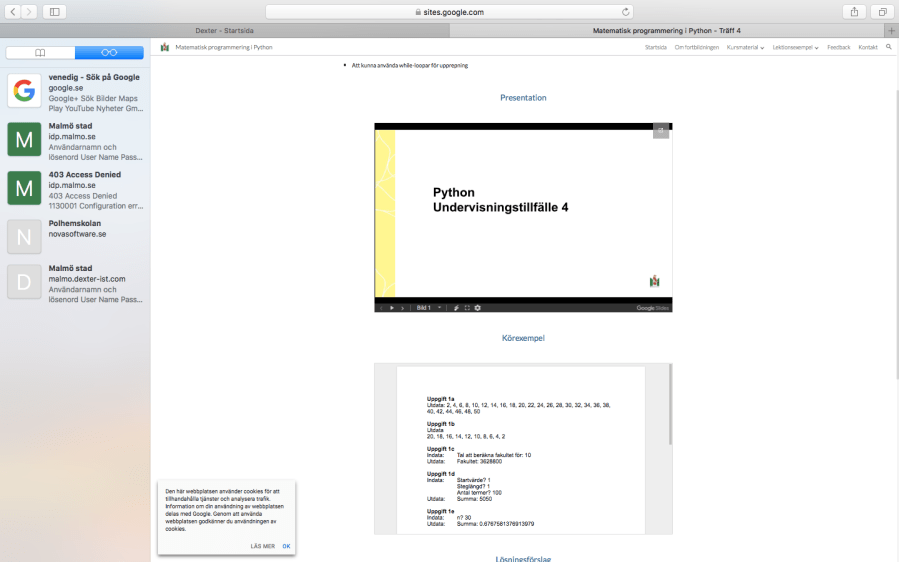Viewport: 899px width, 562px height.
Task: Expand the Lektionsexempel menu
Action: click(x=795, y=47)
